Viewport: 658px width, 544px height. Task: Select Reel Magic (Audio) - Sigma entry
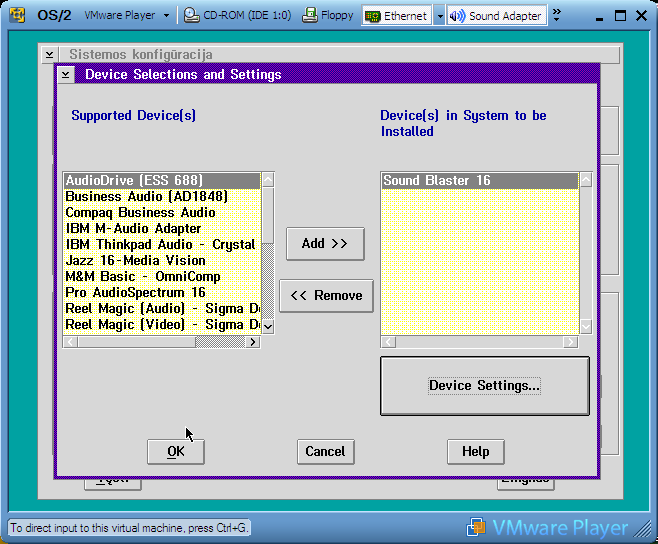click(162, 309)
